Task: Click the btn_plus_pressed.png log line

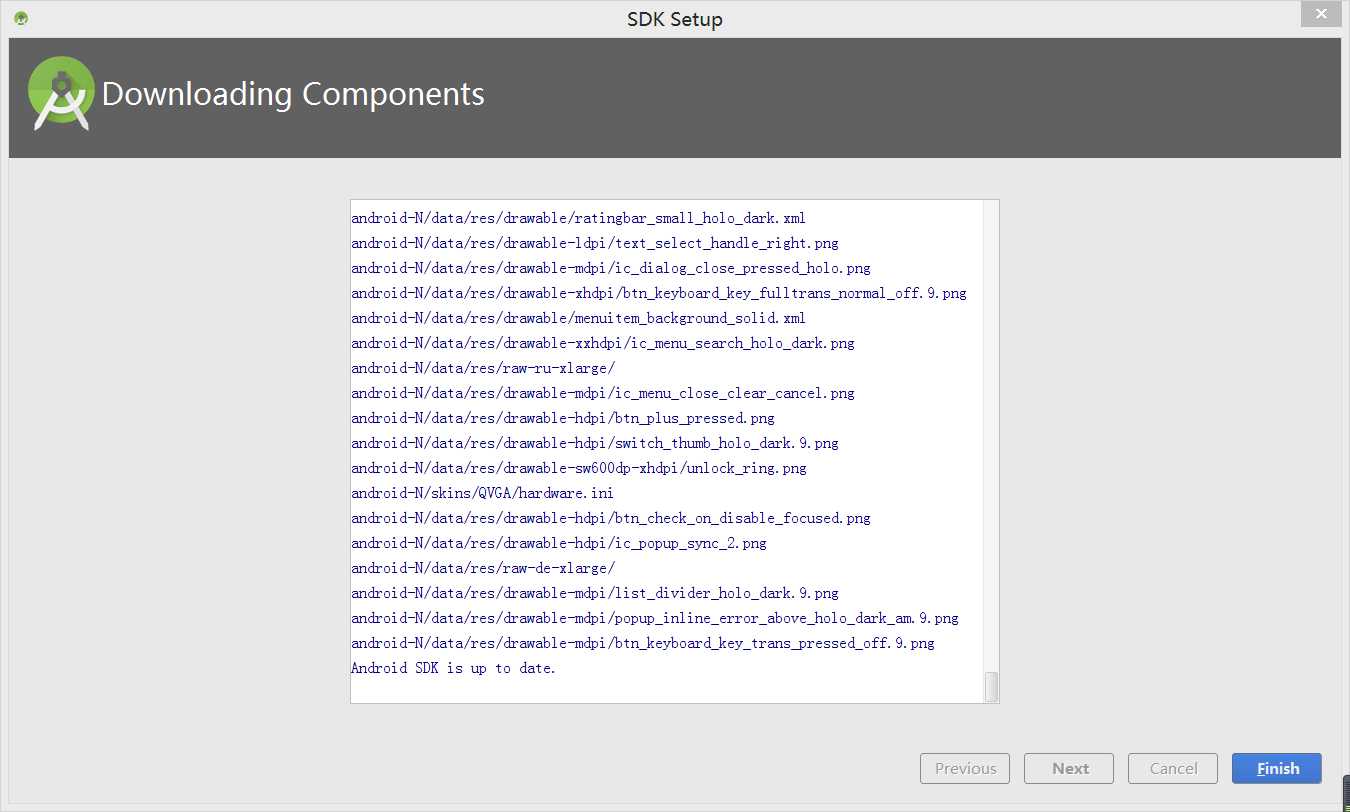Action: coord(563,418)
